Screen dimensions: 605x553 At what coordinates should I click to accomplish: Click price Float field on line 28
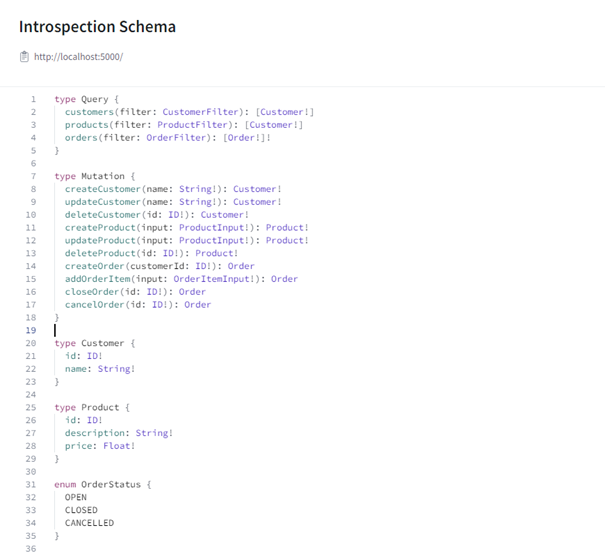(x=100, y=446)
